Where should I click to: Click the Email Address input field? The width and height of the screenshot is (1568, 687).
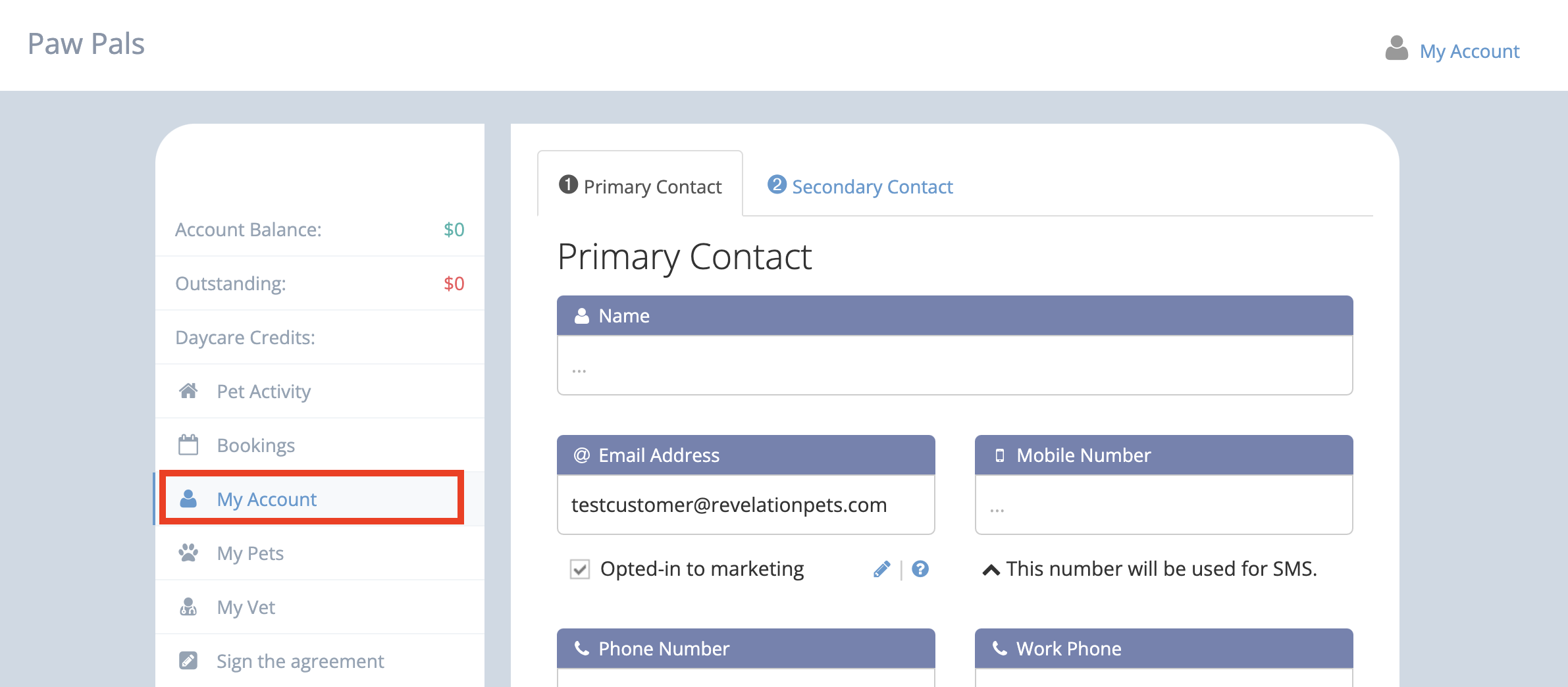(x=746, y=505)
